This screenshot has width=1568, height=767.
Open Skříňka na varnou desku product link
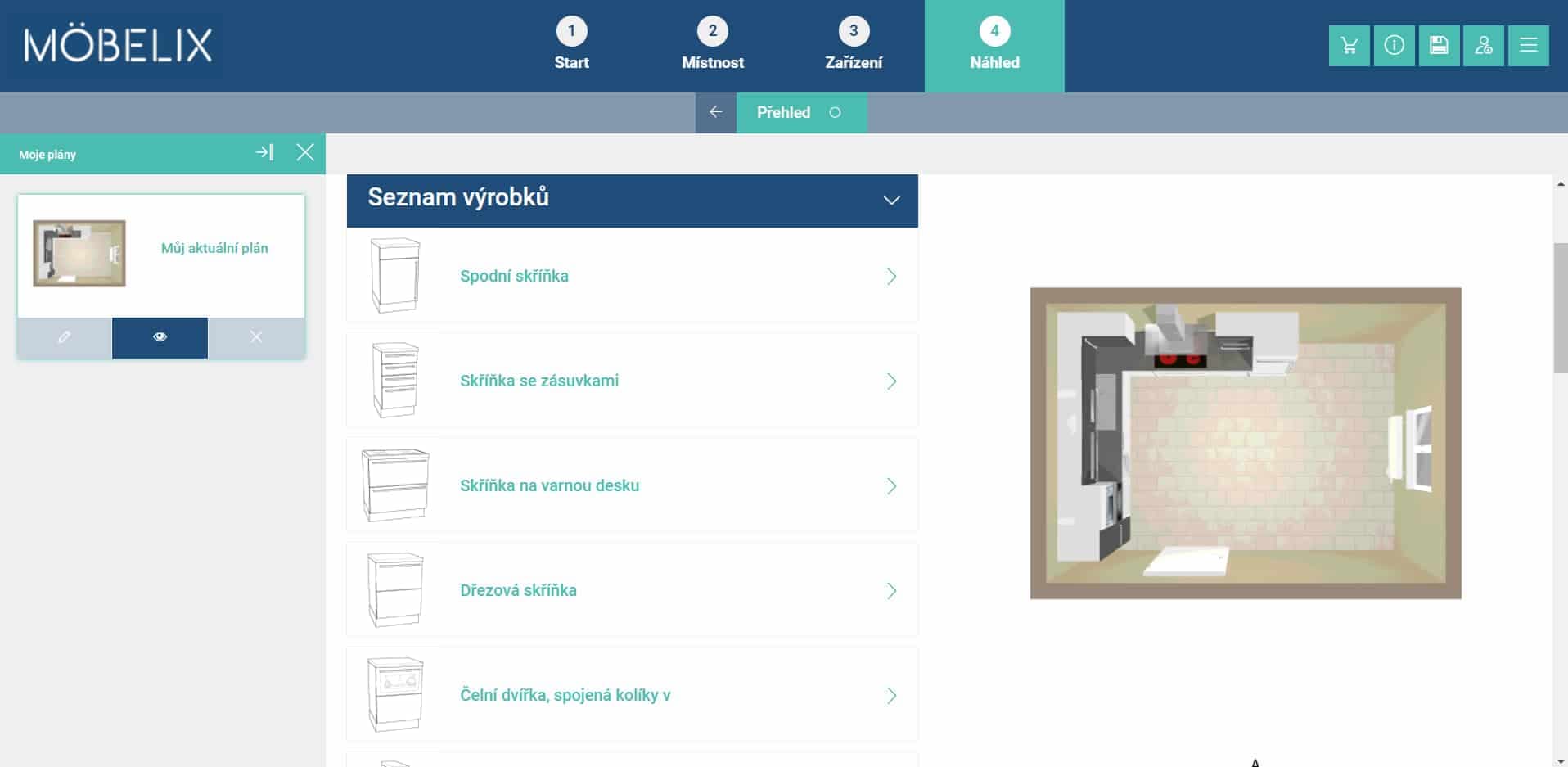550,485
